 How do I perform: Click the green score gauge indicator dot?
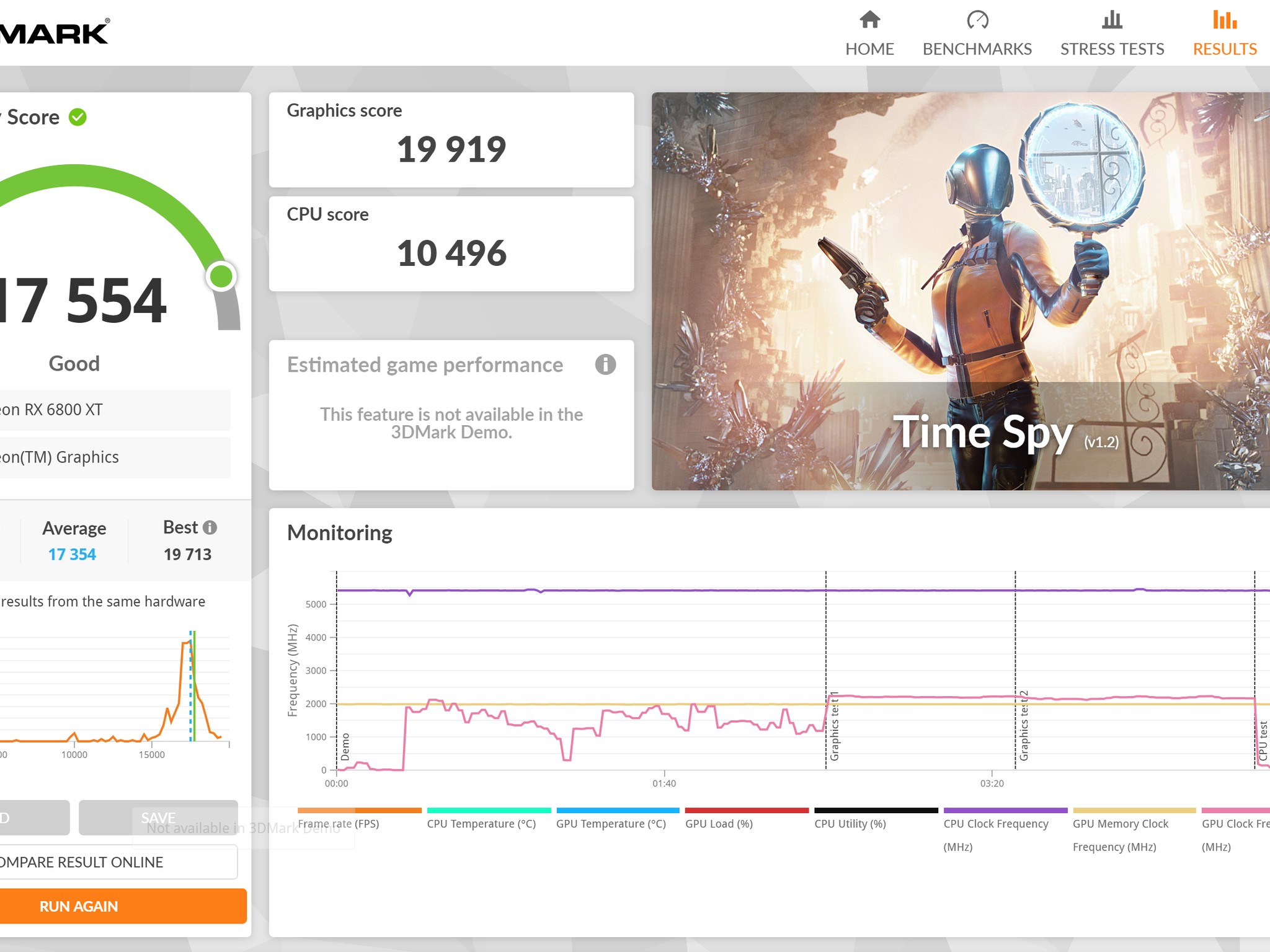pos(221,276)
